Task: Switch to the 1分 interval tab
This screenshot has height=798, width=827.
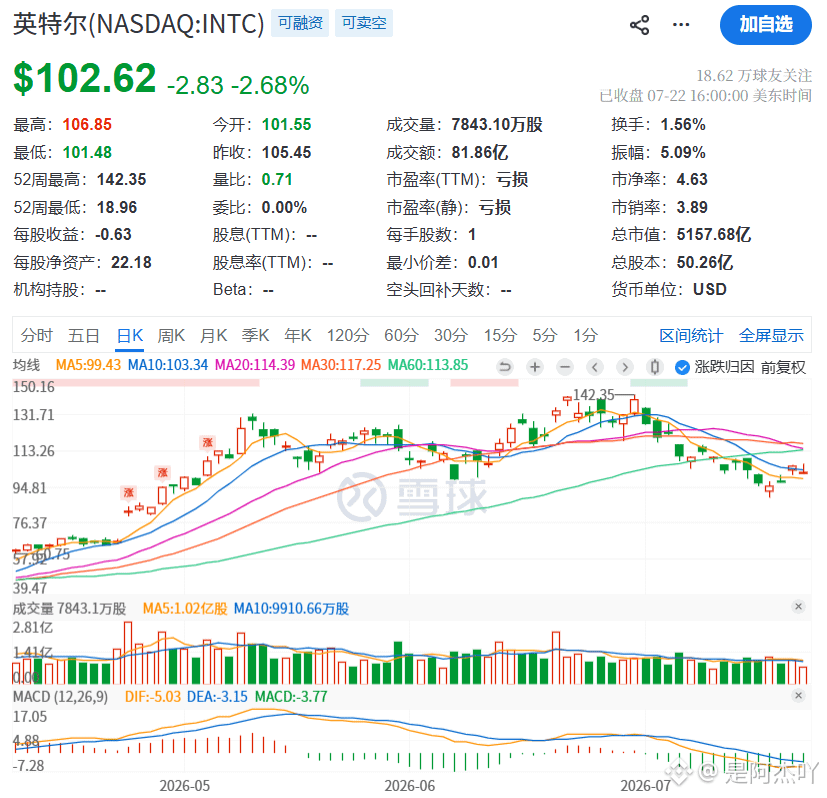Action: tap(585, 335)
